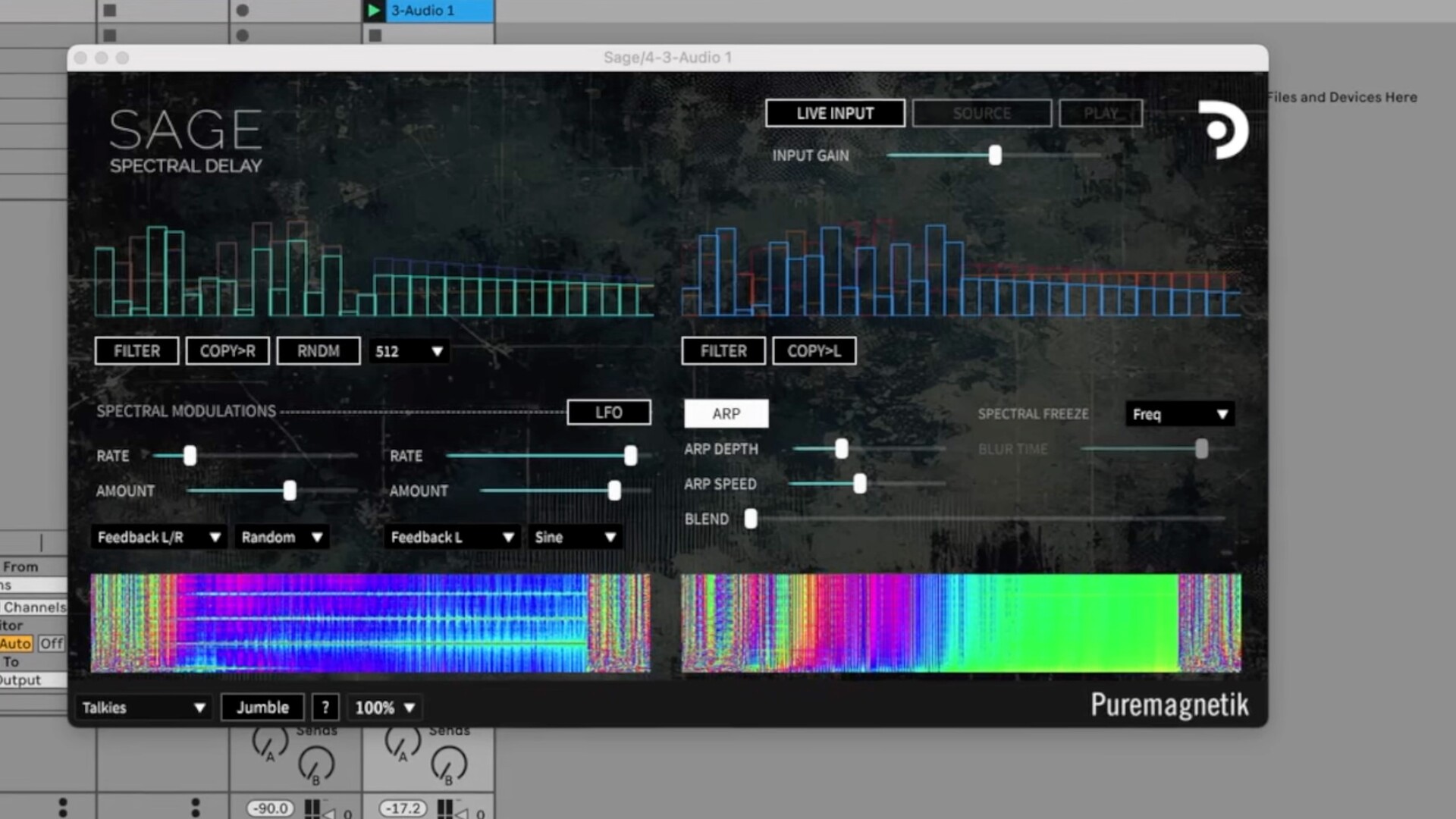Click the Puremagnetik logo icon at top right
This screenshot has width=1456, height=819.
pos(1222,130)
